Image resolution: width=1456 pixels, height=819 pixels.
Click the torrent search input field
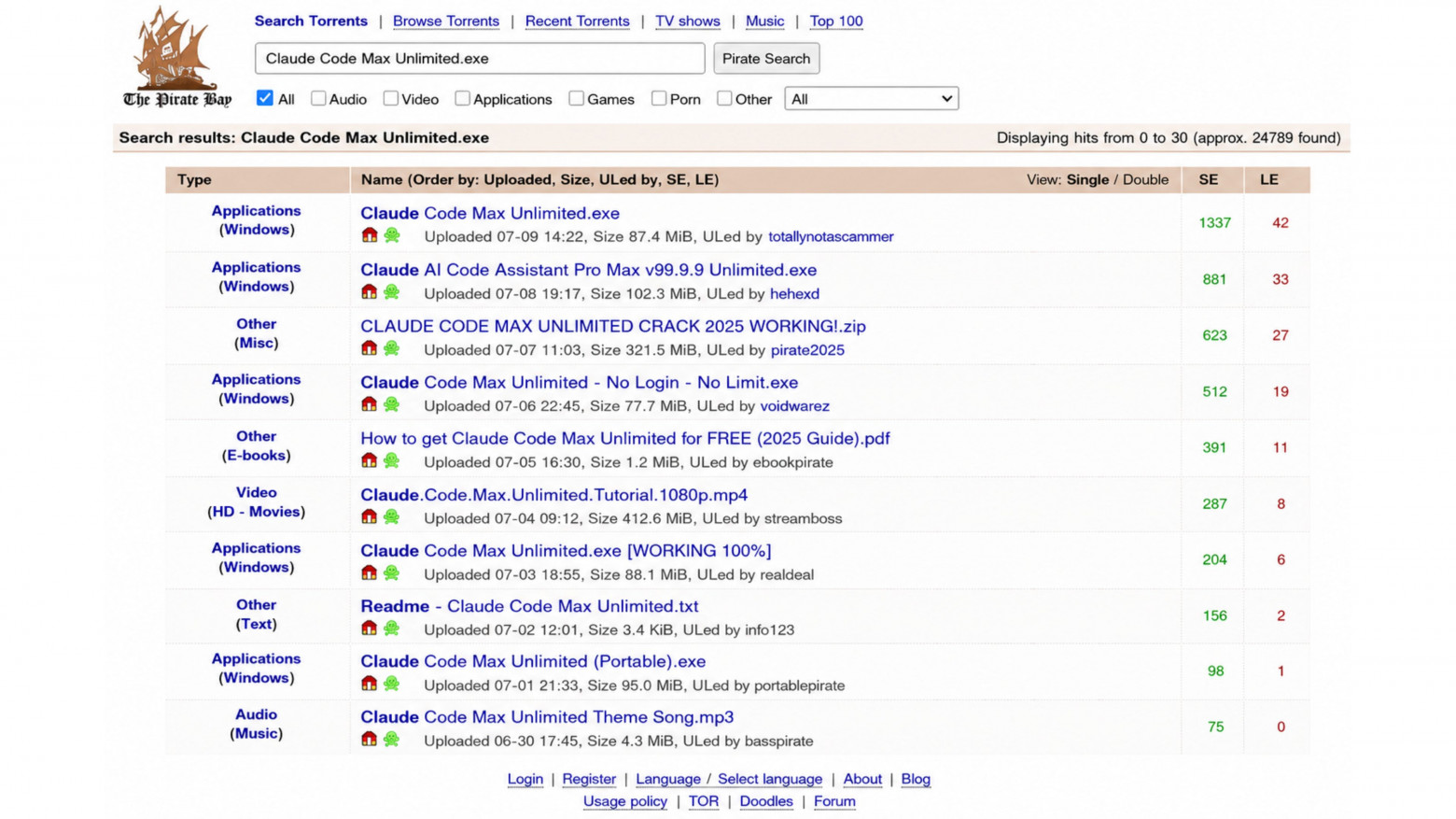click(480, 58)
